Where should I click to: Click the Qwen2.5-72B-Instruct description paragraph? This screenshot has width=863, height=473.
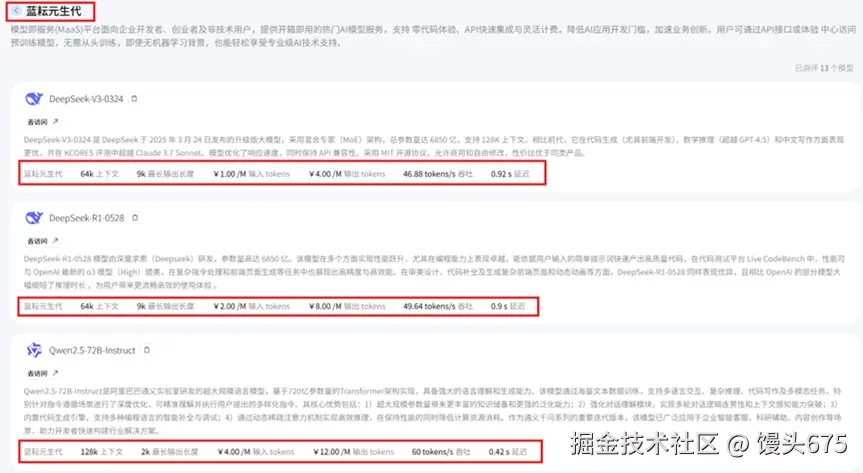[x=433, y=411]
